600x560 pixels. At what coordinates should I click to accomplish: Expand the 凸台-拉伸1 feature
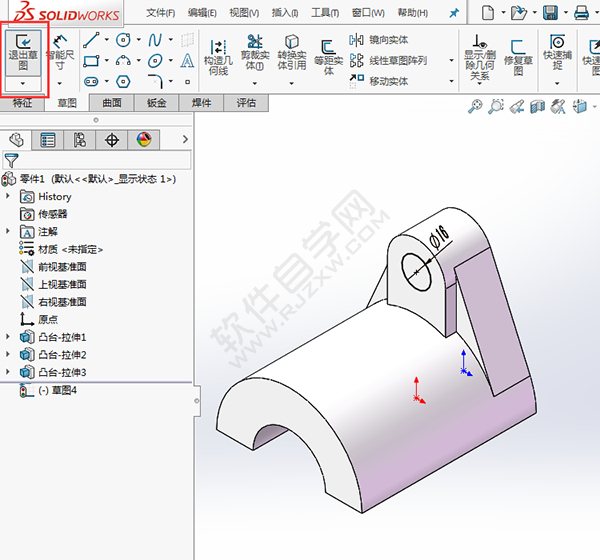pos(8,336)
